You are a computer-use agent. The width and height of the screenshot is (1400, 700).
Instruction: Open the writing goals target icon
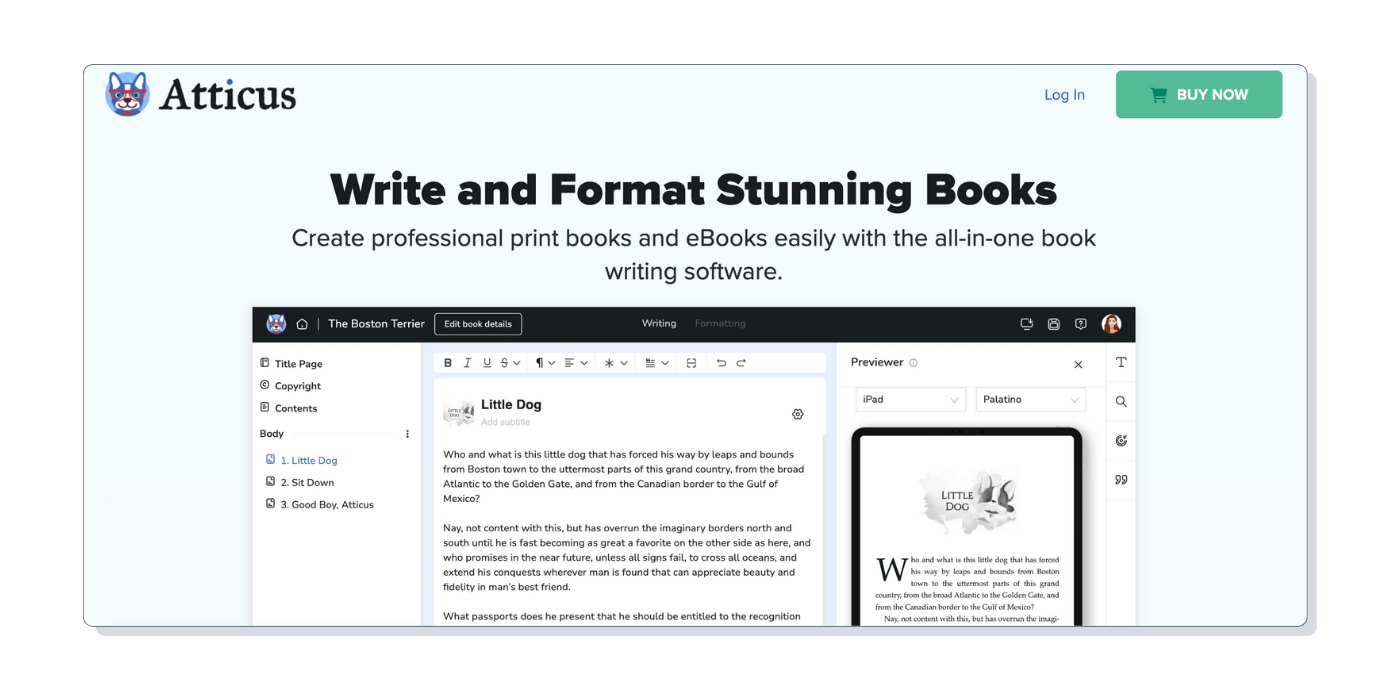(1121, 440)
